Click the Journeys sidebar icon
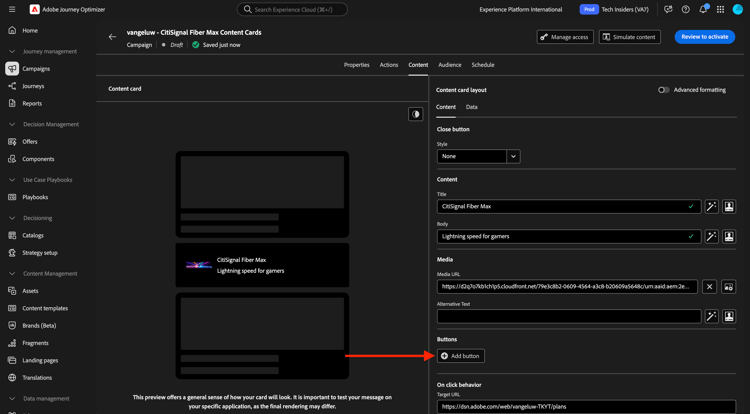 [12, 86]
